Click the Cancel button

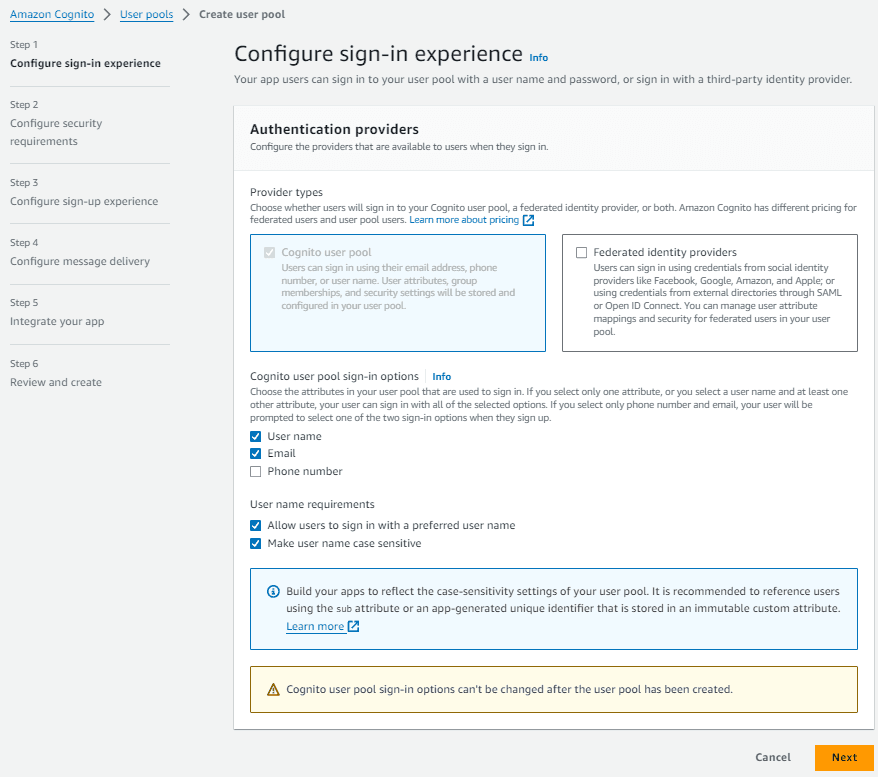773,757
